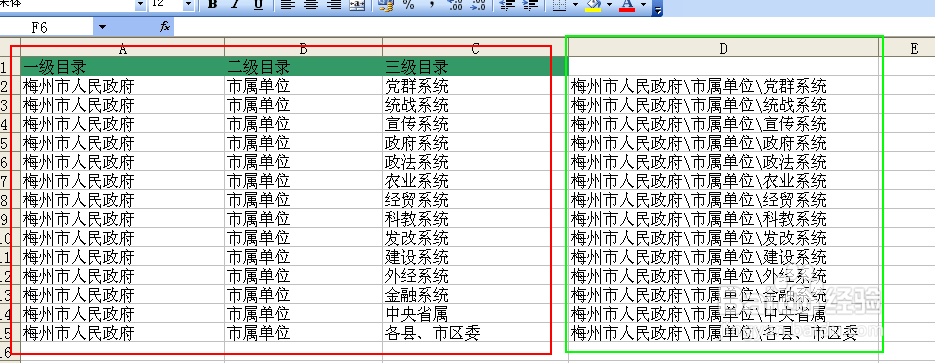
Task: Select header cell 一级目录
Action: pyautogui.click(x=122, y=66)
